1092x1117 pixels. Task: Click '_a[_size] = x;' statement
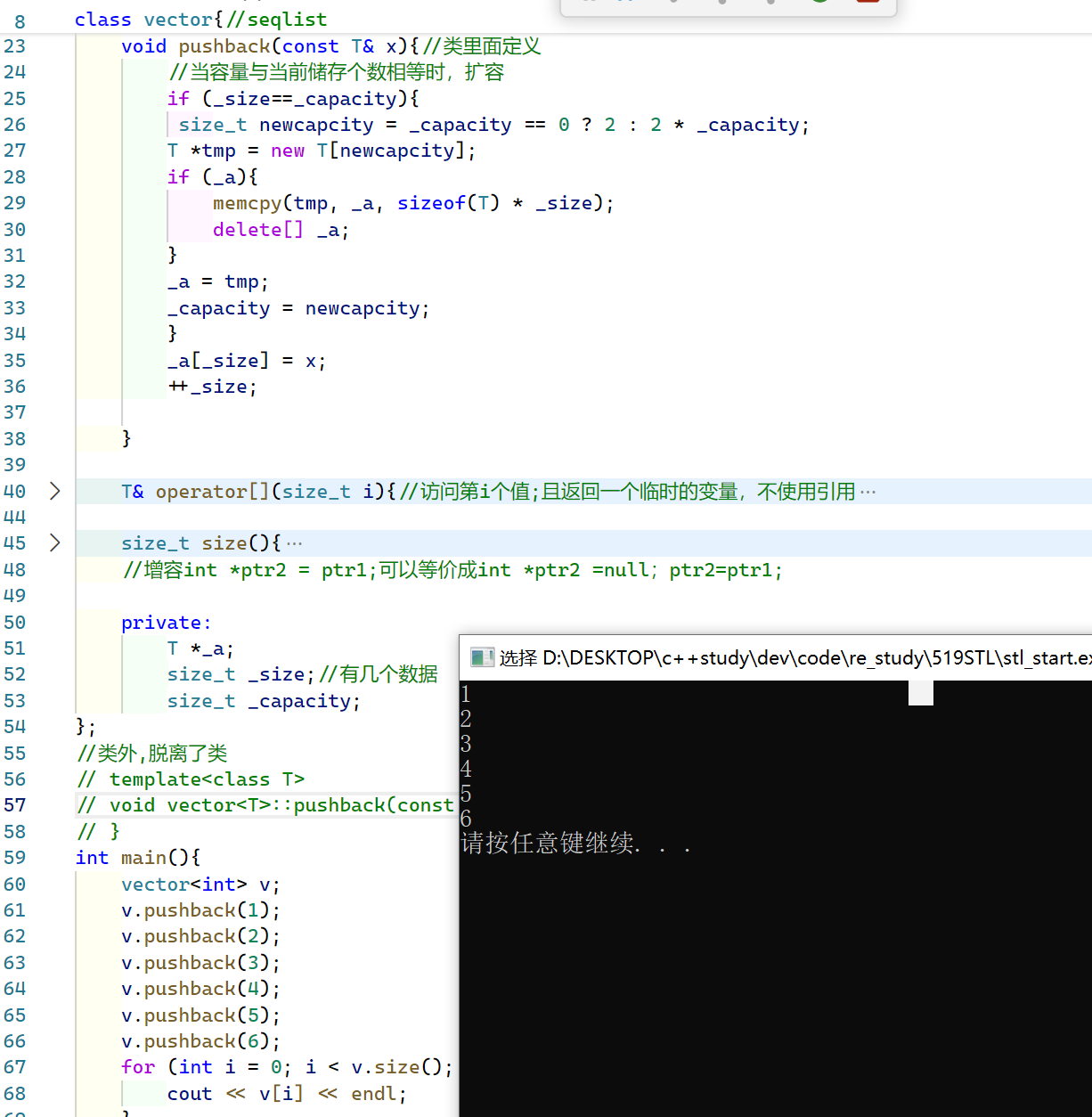247,361
